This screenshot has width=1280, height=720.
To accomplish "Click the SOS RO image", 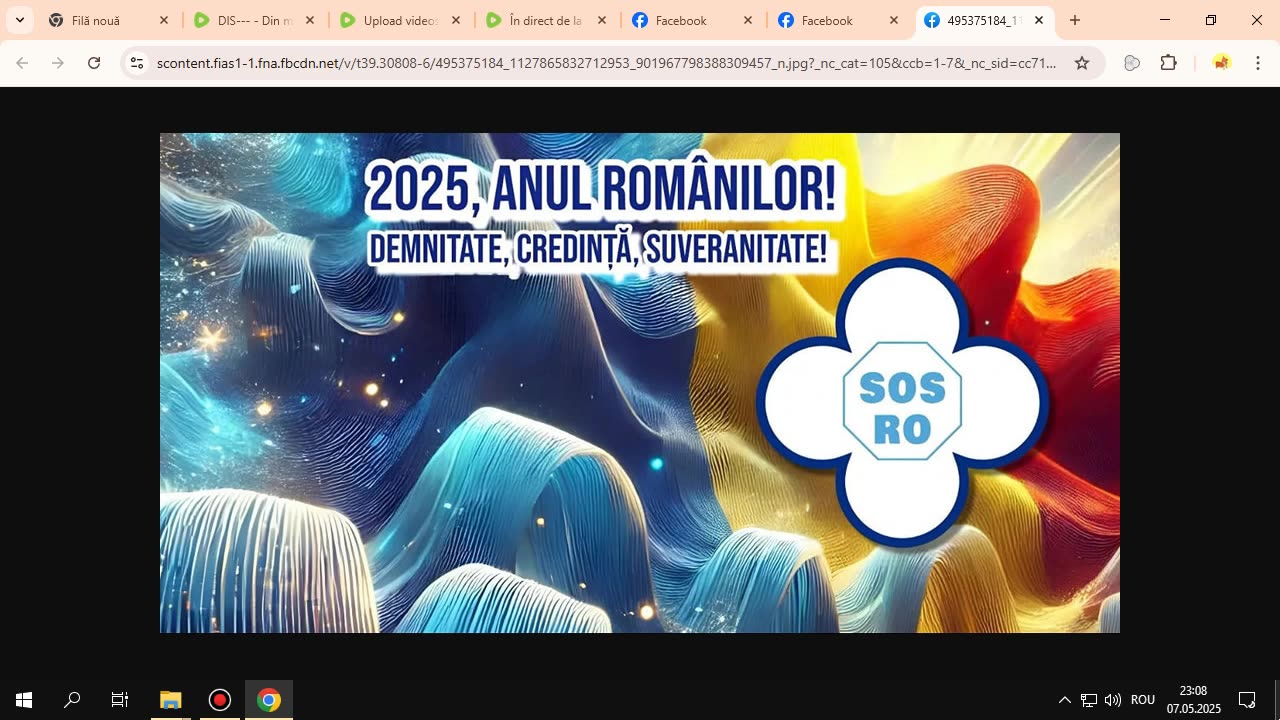I will pyautogui.click(x=640, y=383).
